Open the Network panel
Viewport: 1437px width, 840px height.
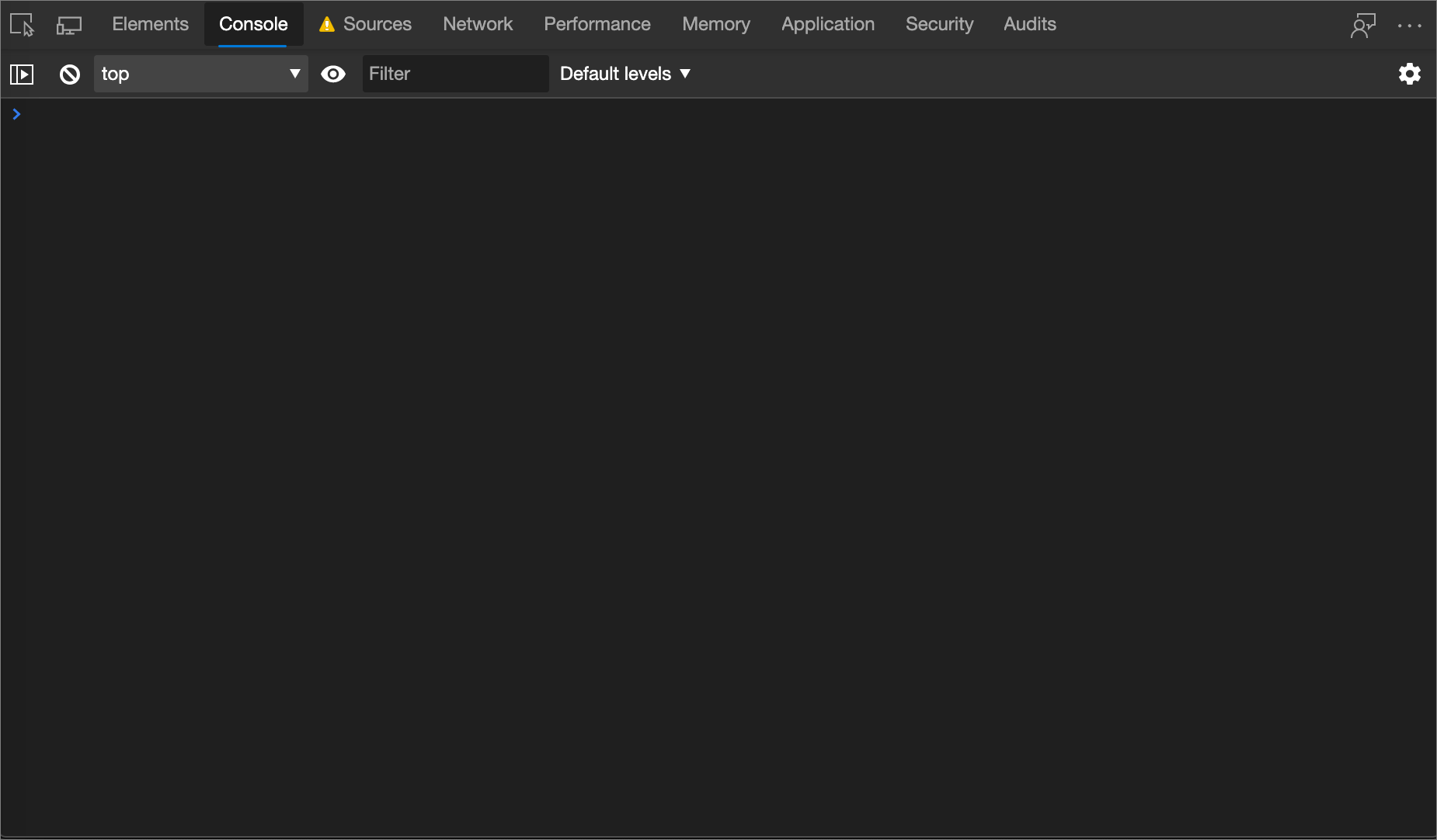pyautogui.click(x=478, y=24)
